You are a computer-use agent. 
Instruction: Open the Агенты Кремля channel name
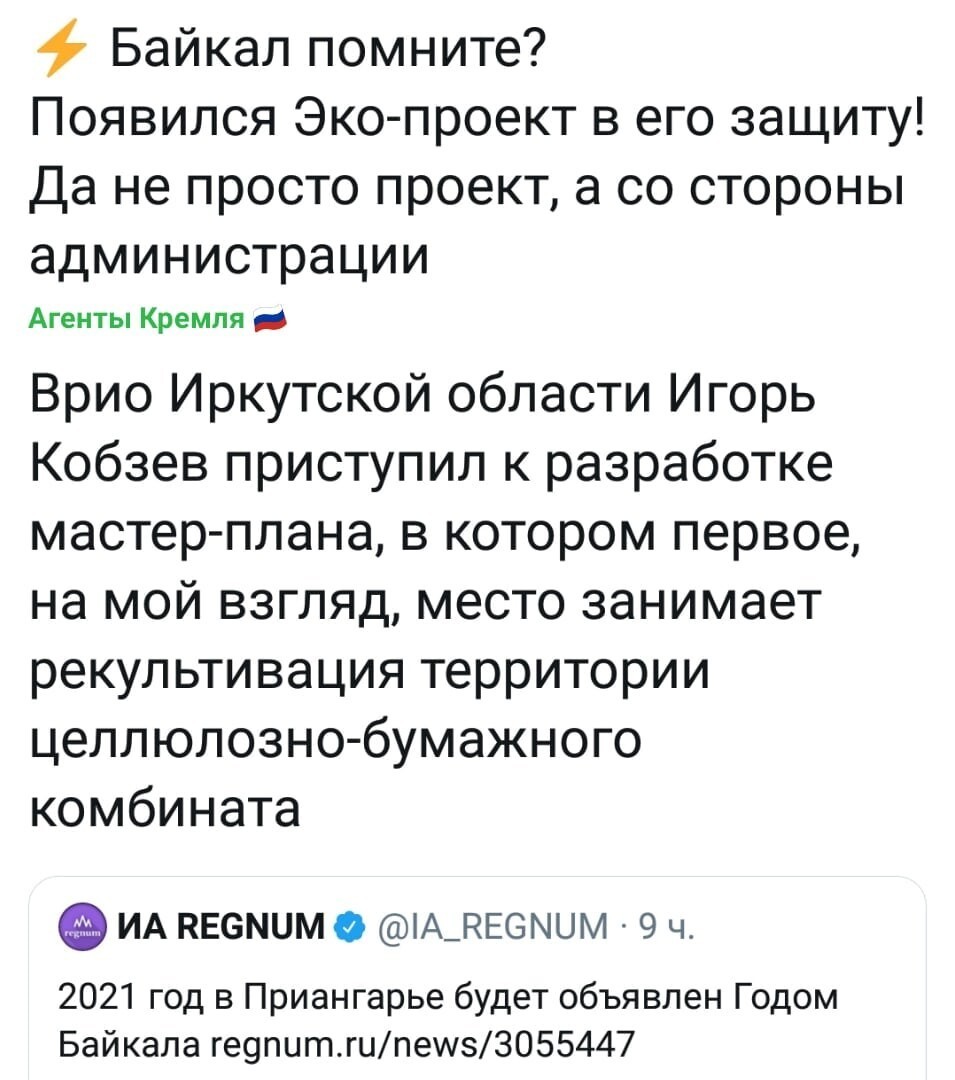(x=137, y=319)
